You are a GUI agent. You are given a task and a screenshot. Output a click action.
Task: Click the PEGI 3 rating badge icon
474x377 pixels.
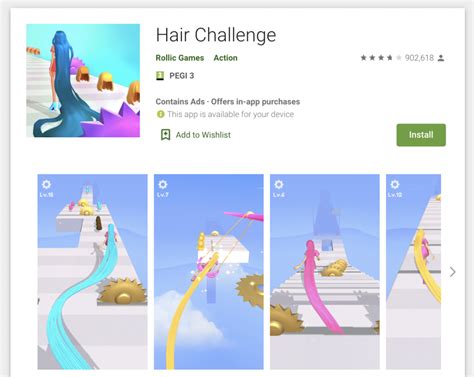point(160,76)
